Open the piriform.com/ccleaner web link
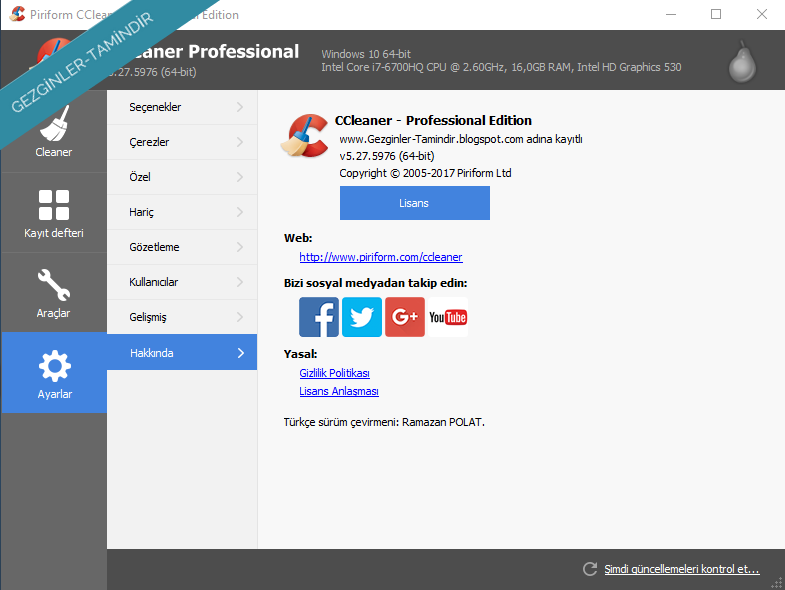The width and height of the screenshot is (785, 590). tap(381, 257)
